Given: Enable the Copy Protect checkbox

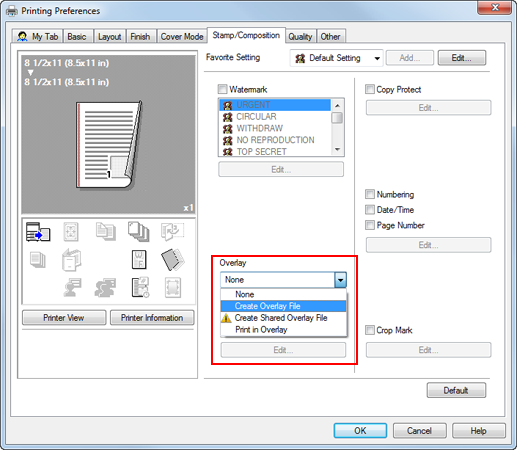Looking at the screenshot, I should [x=370, y=89].
